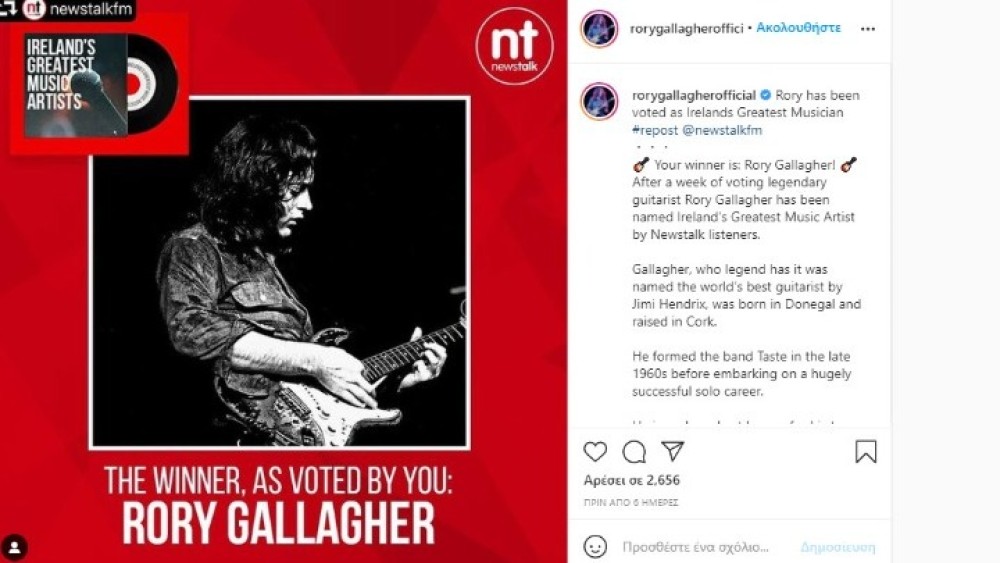This screenshot has width=1000, height=563.
Task: Click the Newstalk nt logo on image
Action: point(514,46)
